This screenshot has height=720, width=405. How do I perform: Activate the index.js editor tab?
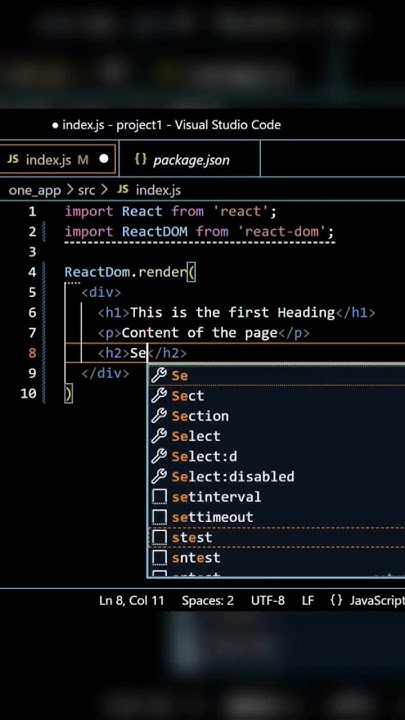[x=57, y=159]
